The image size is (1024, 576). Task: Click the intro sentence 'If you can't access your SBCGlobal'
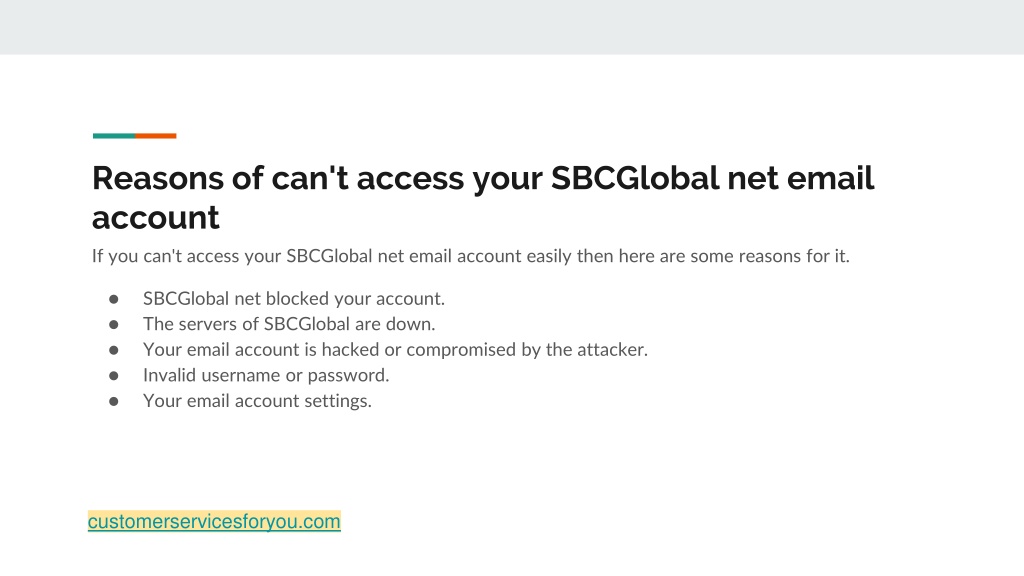[470, 256]
